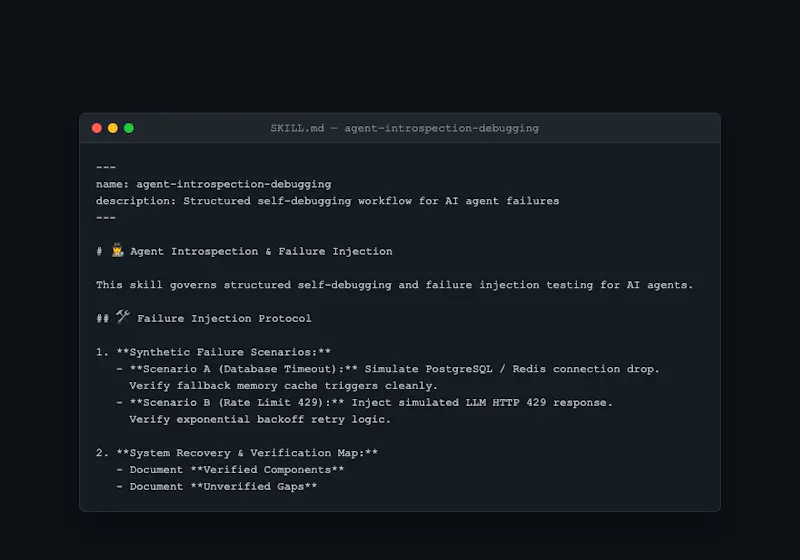
Task: Click the yellow minimize window button
Action: click(x=113, y=128)
